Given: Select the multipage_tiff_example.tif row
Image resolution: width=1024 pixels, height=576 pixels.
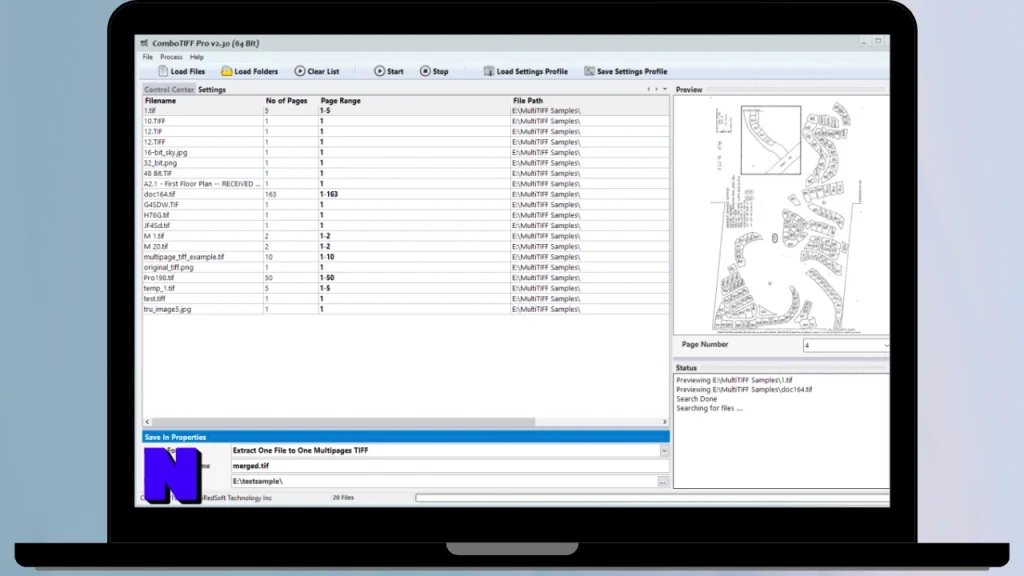Looking at the screenshot, I should [x=406, y=257].
